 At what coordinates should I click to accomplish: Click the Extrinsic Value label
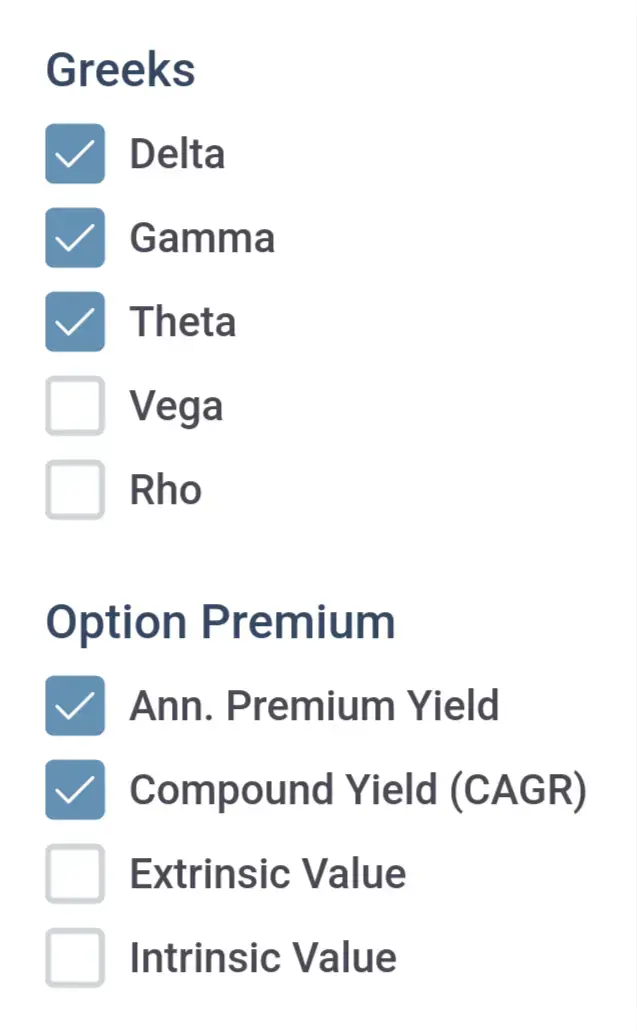267,874
